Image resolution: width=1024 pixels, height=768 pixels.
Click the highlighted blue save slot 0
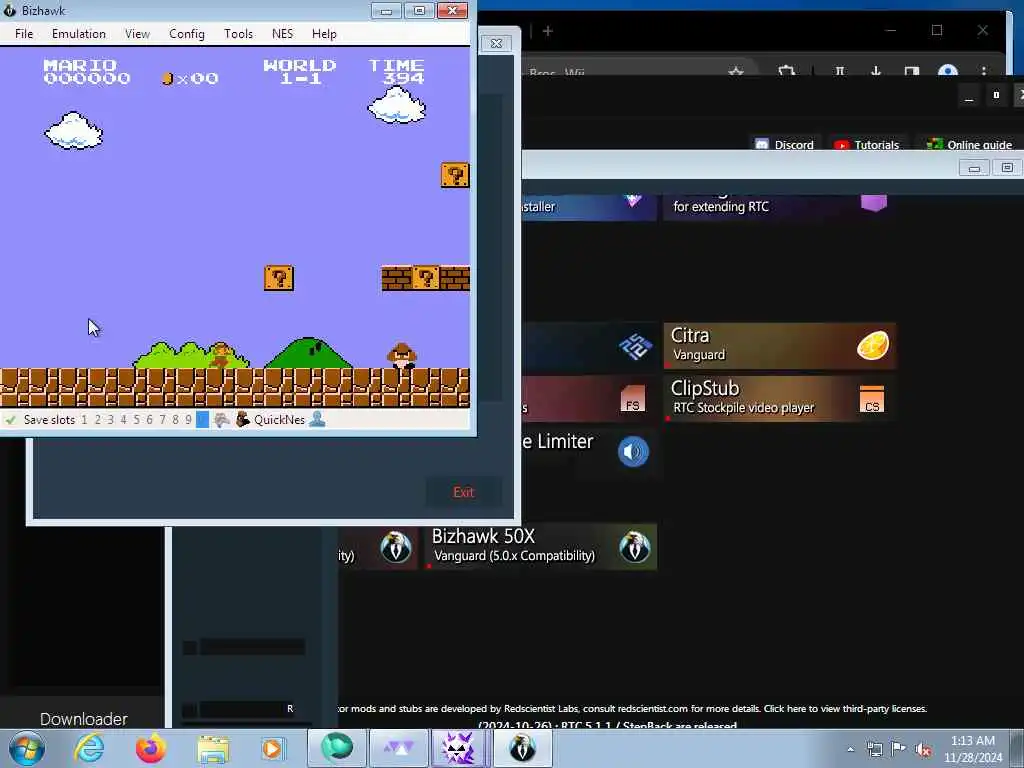point(202,420)
